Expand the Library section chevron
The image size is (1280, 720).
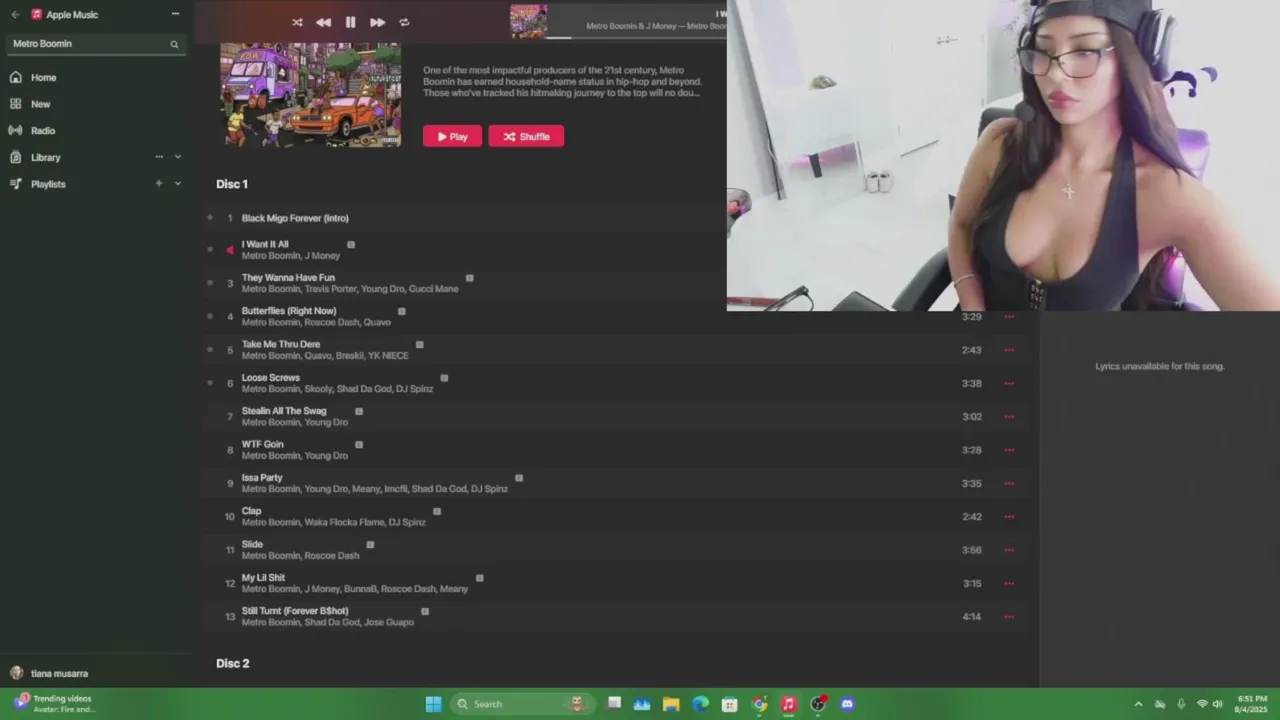pos(177,157)
